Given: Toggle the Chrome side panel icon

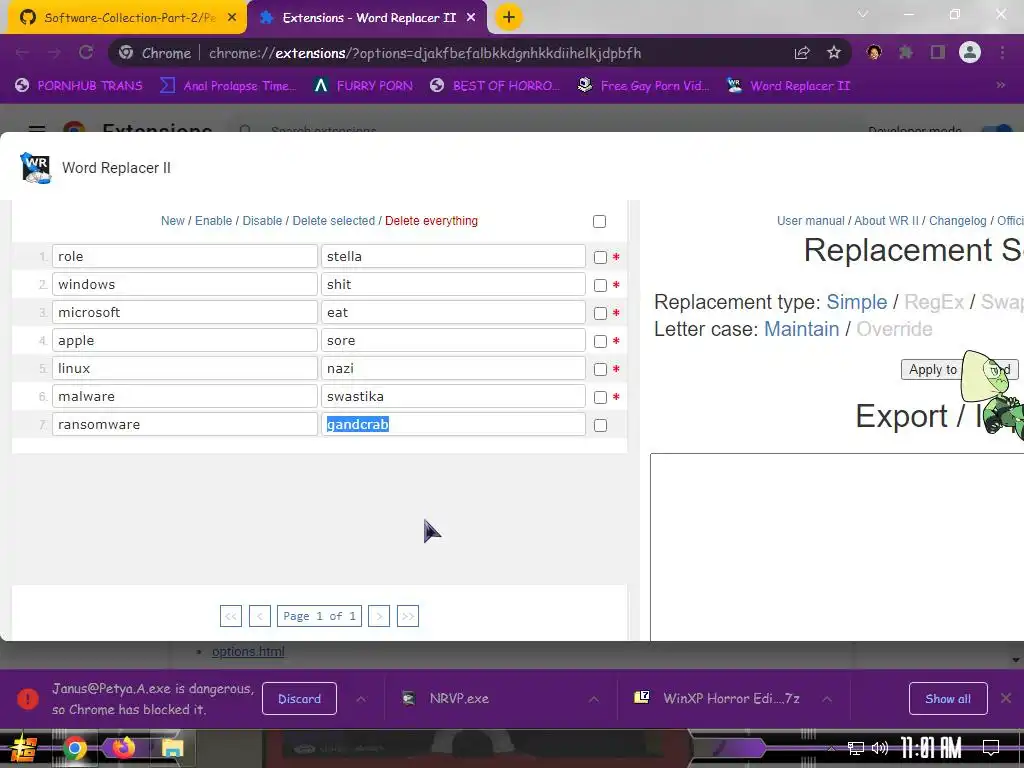Looking at the screenshot, I should click(x=938, y=53).
